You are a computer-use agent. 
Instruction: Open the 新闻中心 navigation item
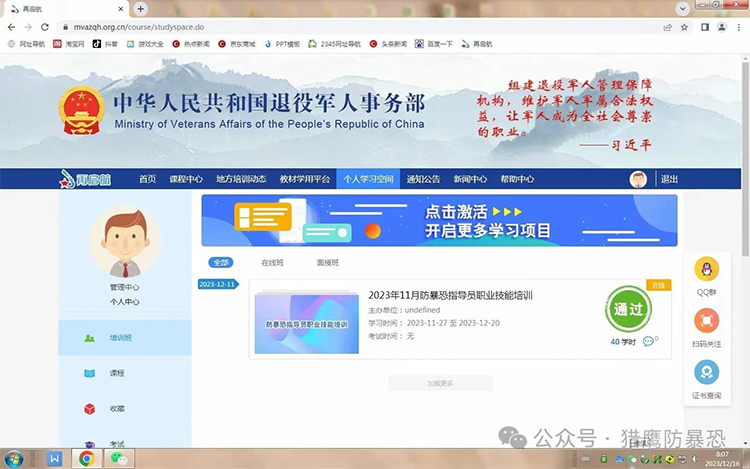click(470, 179)
